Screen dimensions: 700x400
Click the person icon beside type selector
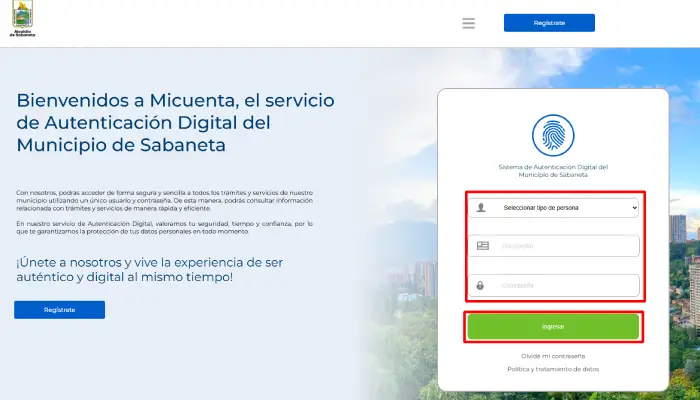[481, 208]
